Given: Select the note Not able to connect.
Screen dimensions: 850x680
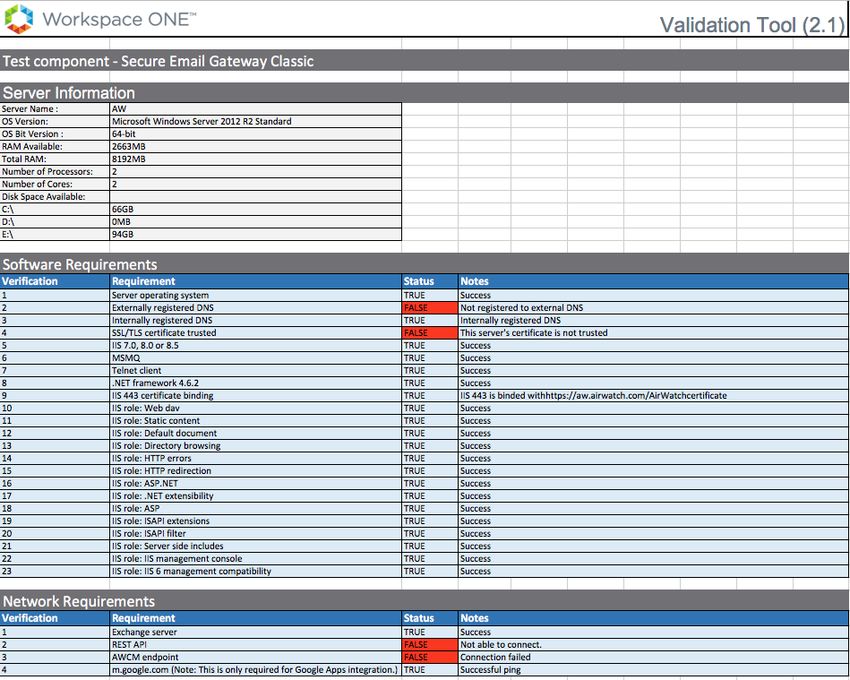Looking at the screenshot, I should [653, 644].
